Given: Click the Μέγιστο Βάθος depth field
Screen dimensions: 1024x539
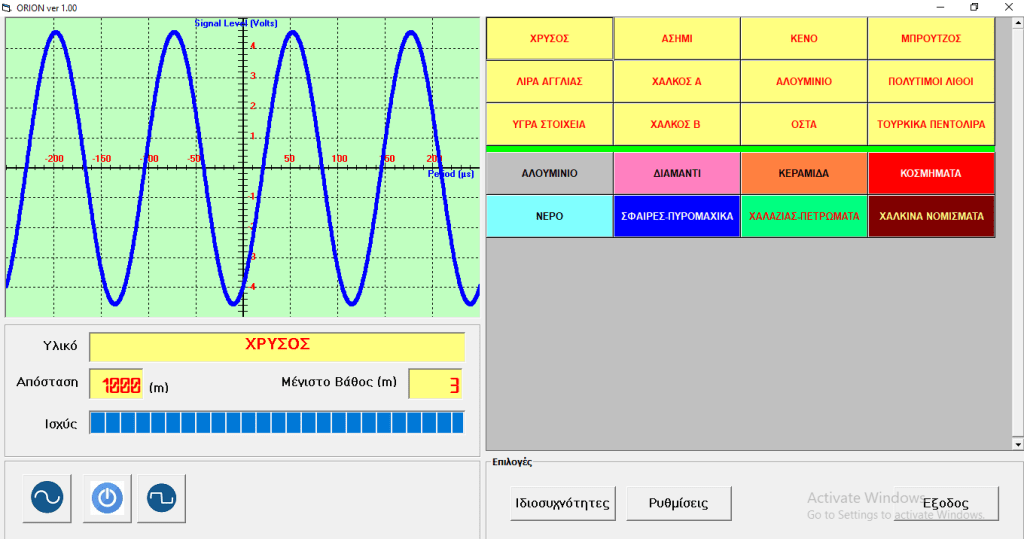Looking at the screenshot, I should [x=437, y=385].
